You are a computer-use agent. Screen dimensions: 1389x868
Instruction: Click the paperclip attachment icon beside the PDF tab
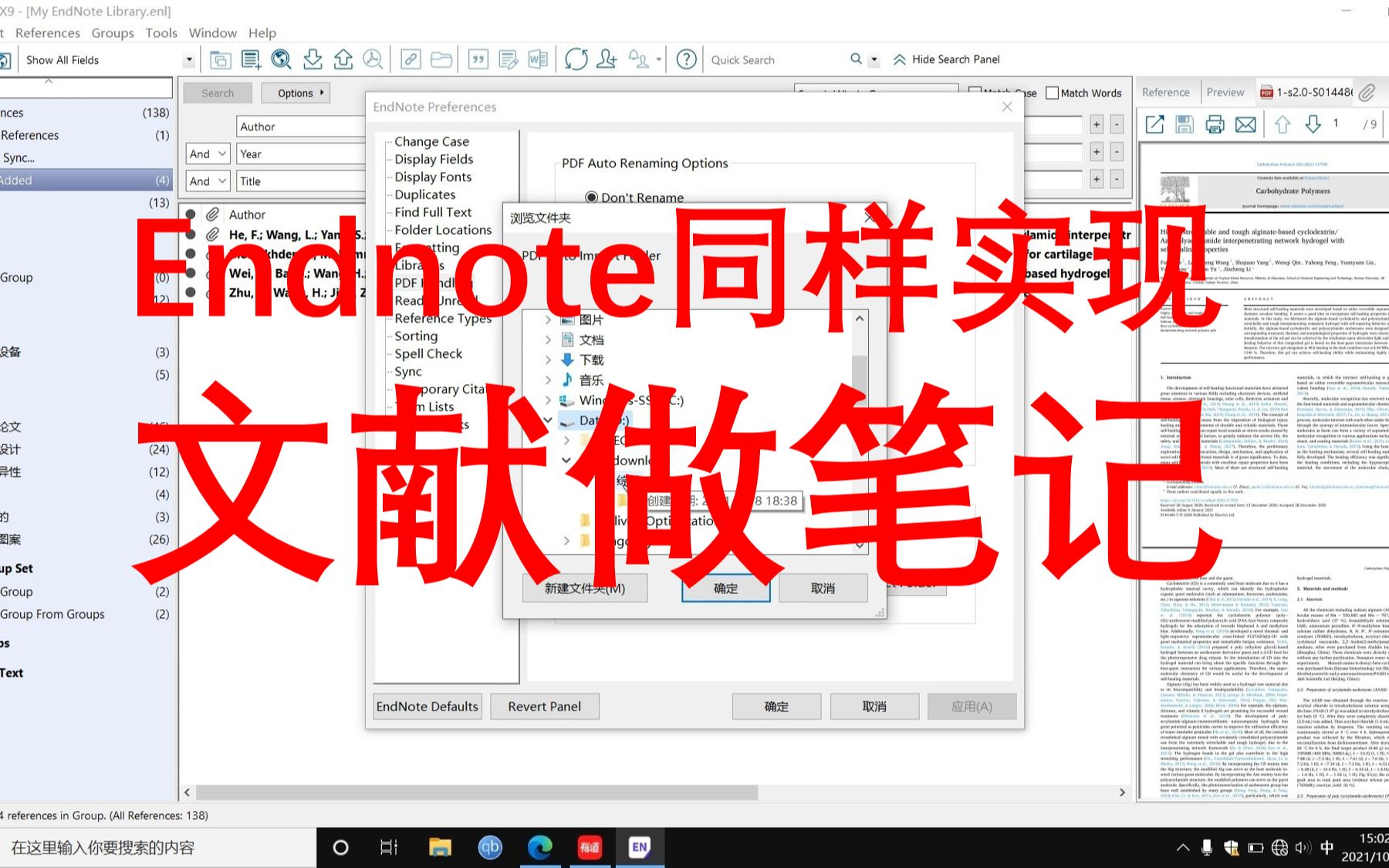pyautogui.click(x=1367, y=93)
